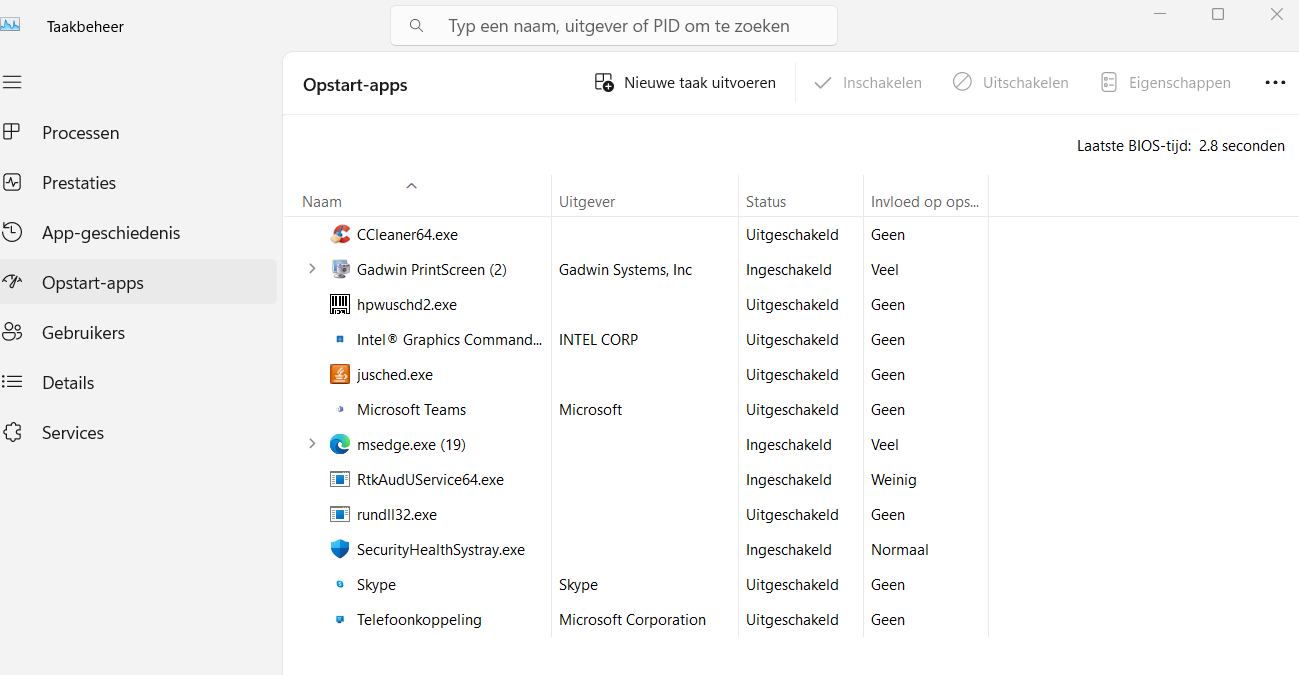Select the Microsoft Teams row

pyautogui.click(x=411, y=410)
